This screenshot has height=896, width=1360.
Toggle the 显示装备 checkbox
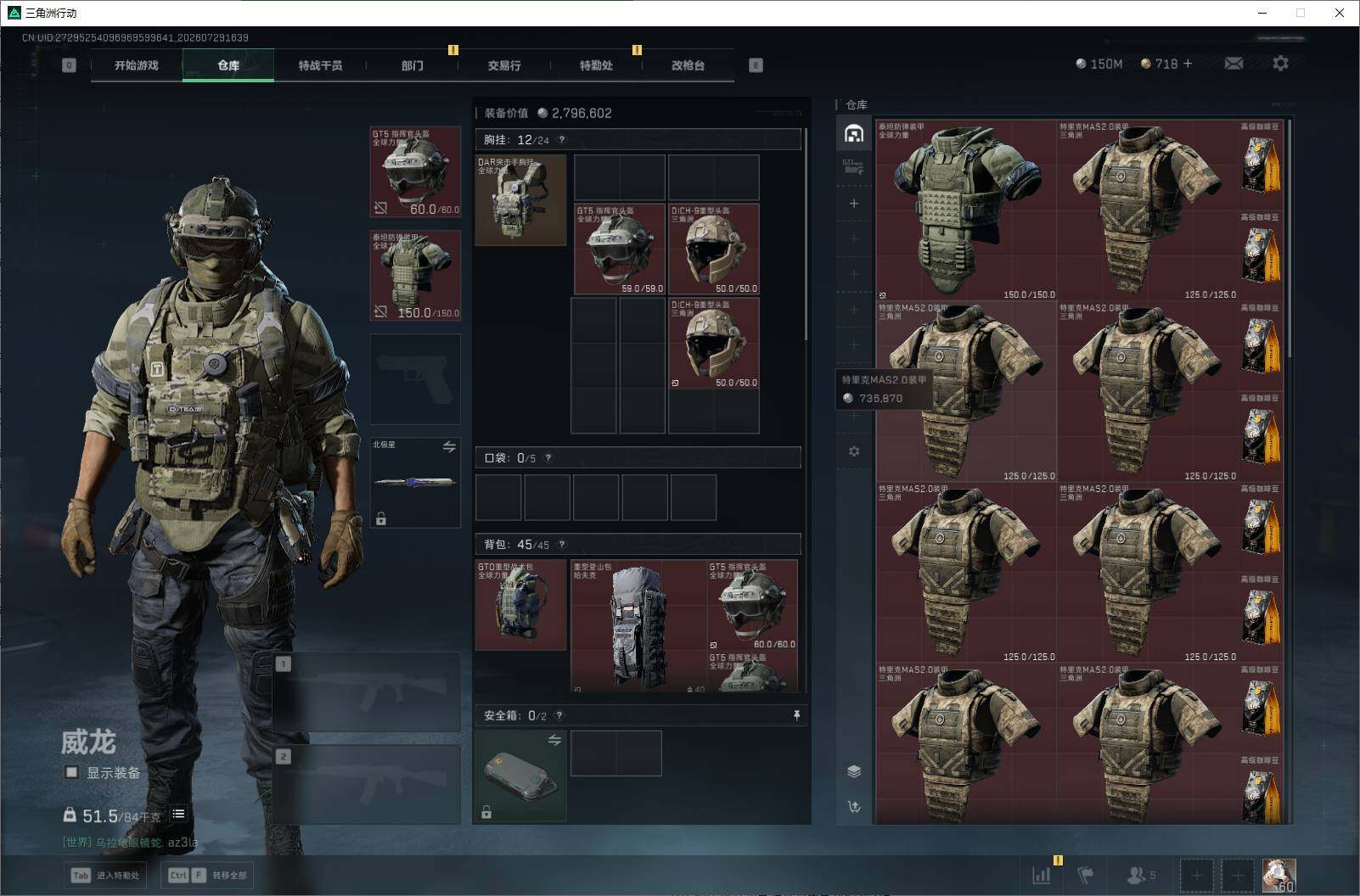(72, 772)
